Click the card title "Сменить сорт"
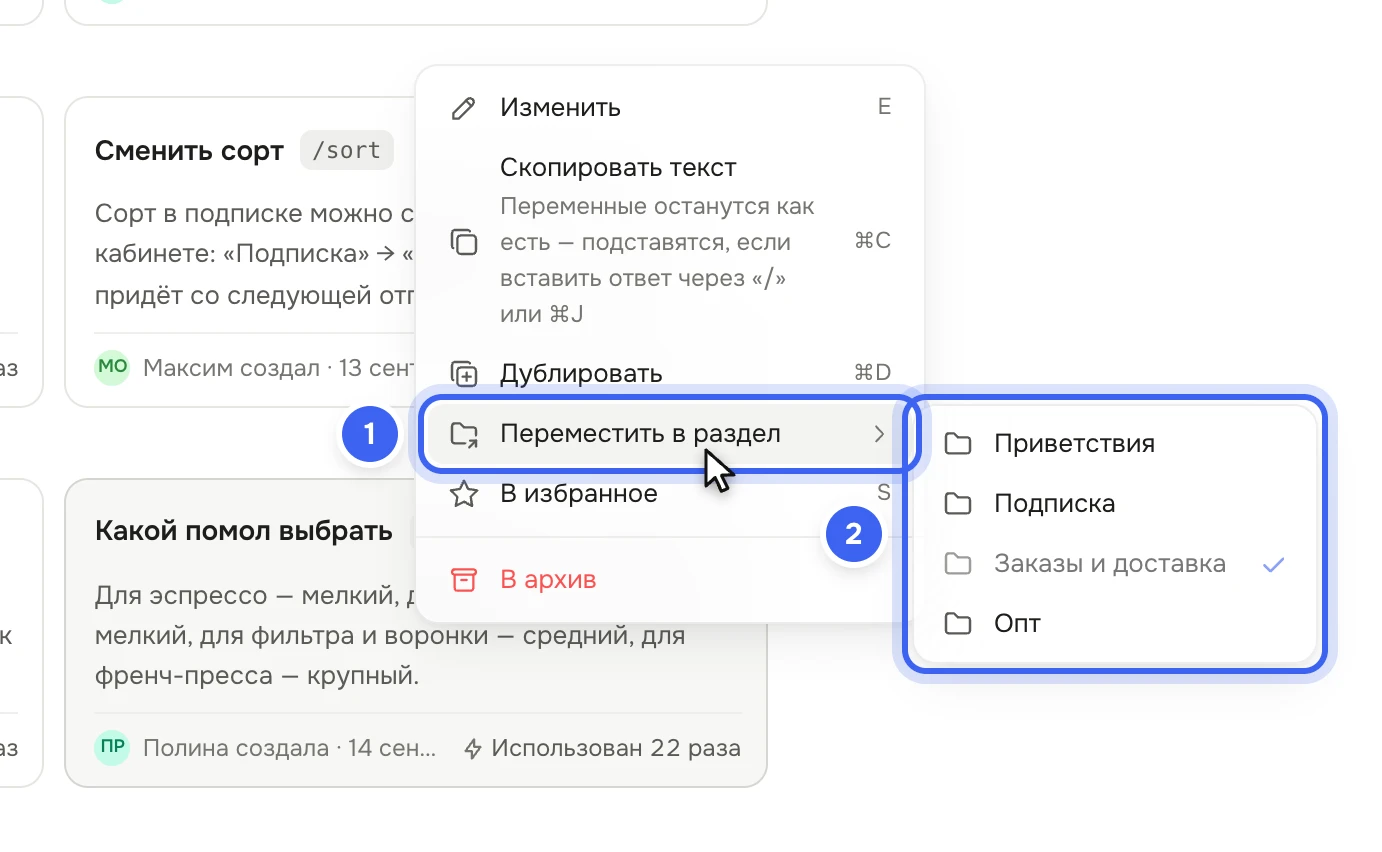The width and height of the screenshot is (1382, 852). (190, 151)
